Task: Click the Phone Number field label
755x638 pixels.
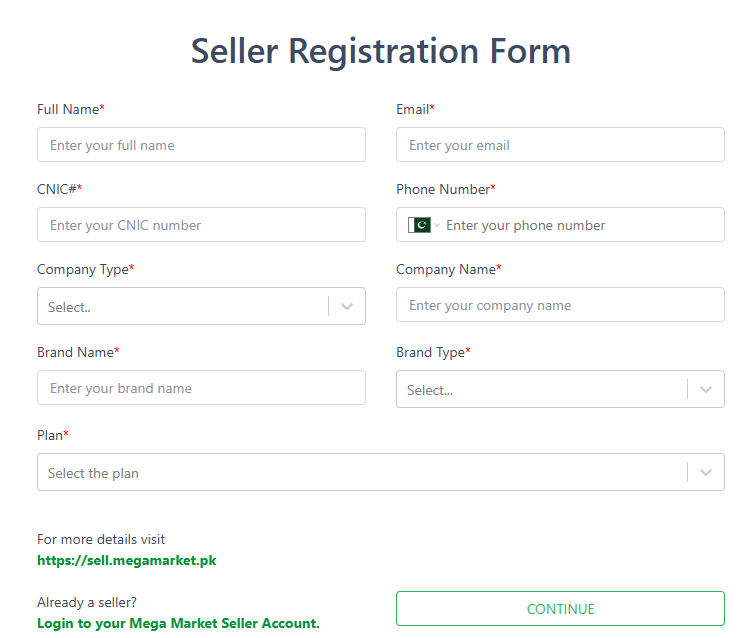Action: 445,190
